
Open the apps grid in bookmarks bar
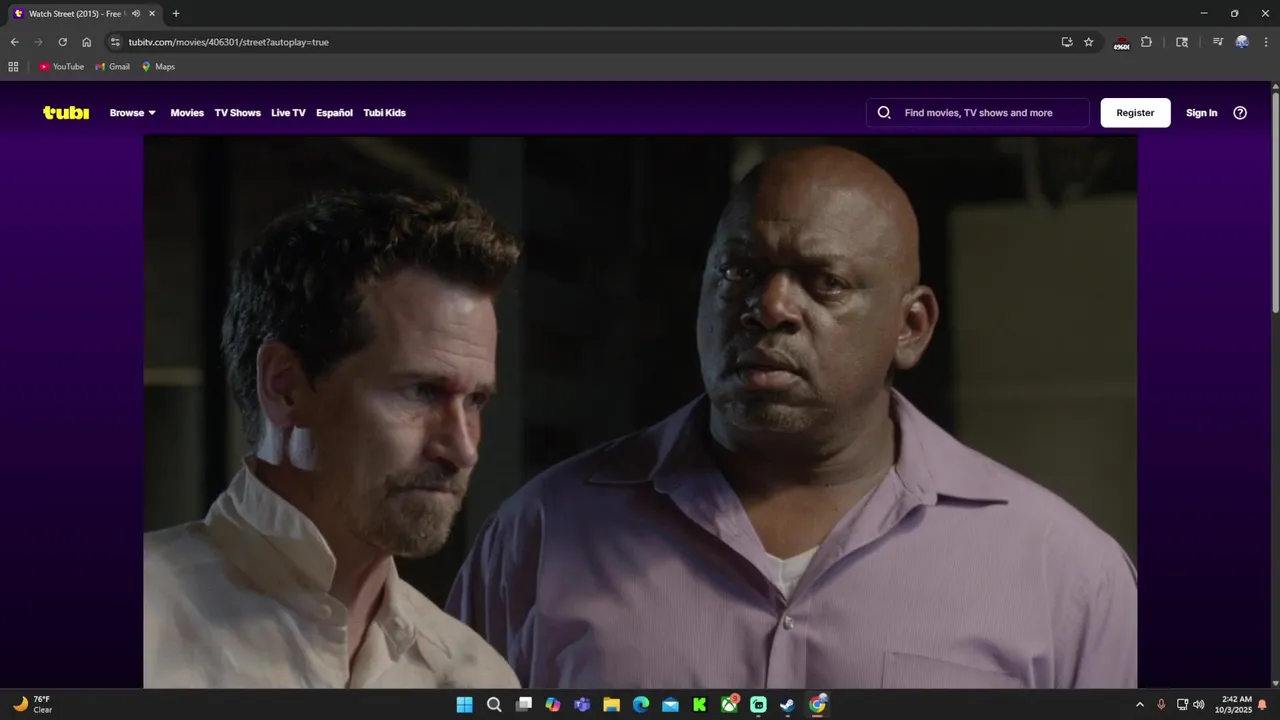pyautogui.click(x=13, y=67)
